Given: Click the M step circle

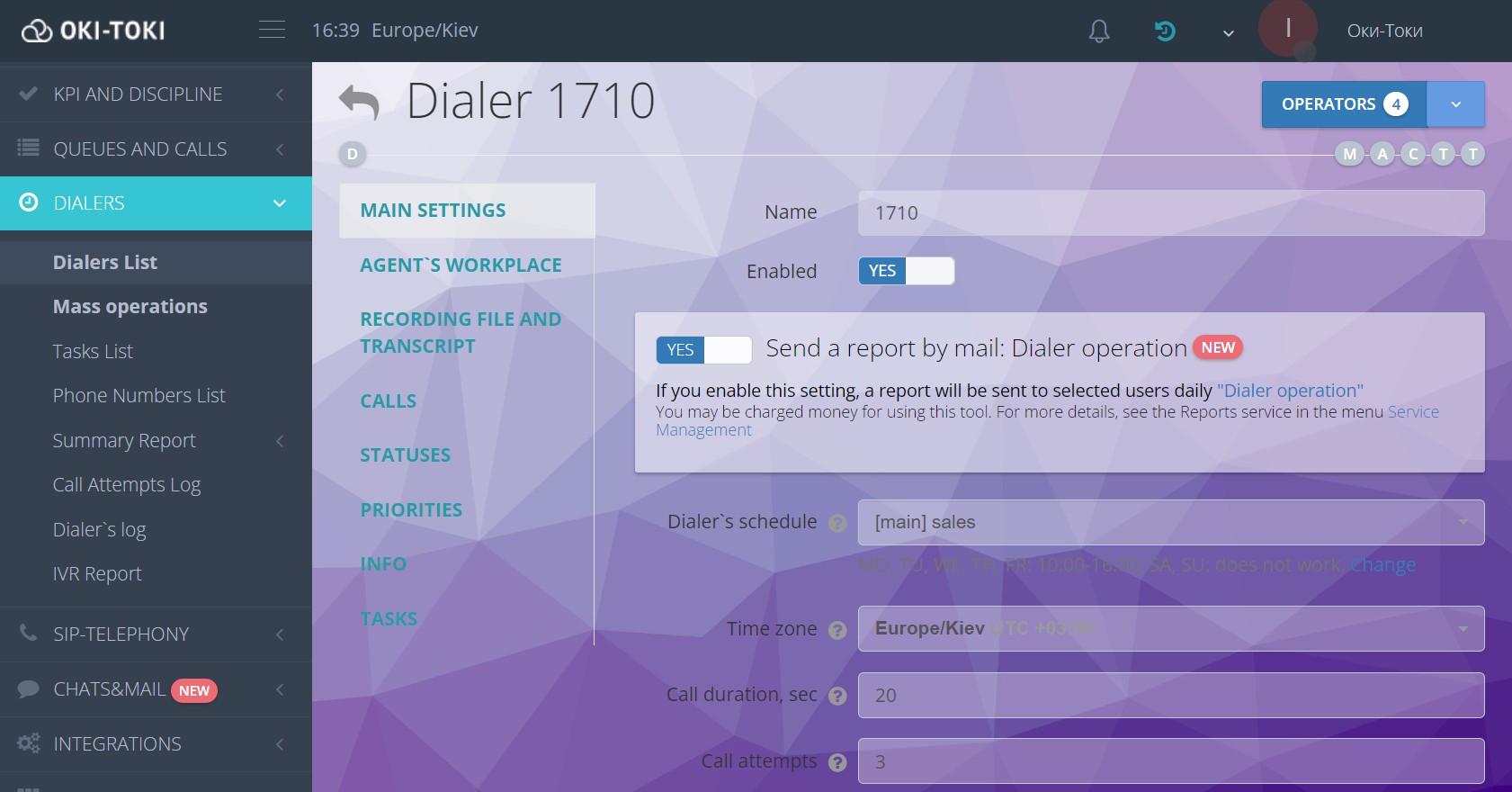Looking at the screenshot, I should click(x=1349, y=154).
